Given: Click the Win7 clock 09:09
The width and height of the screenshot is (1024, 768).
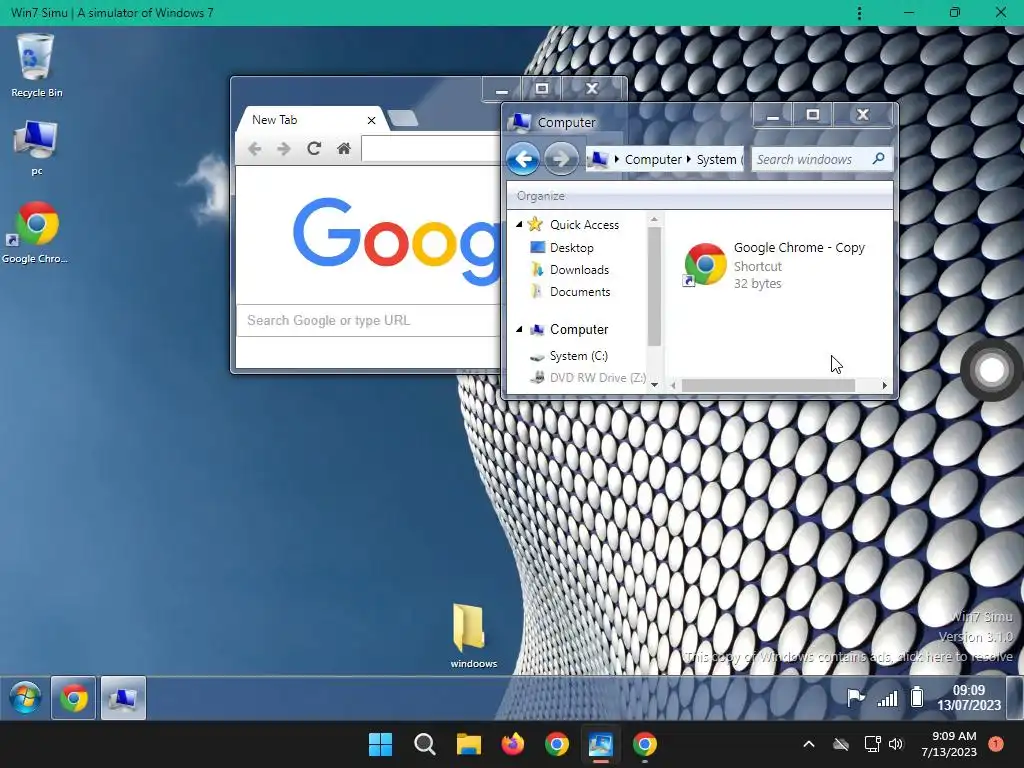Looking at the screenshot, I should 968,690.
